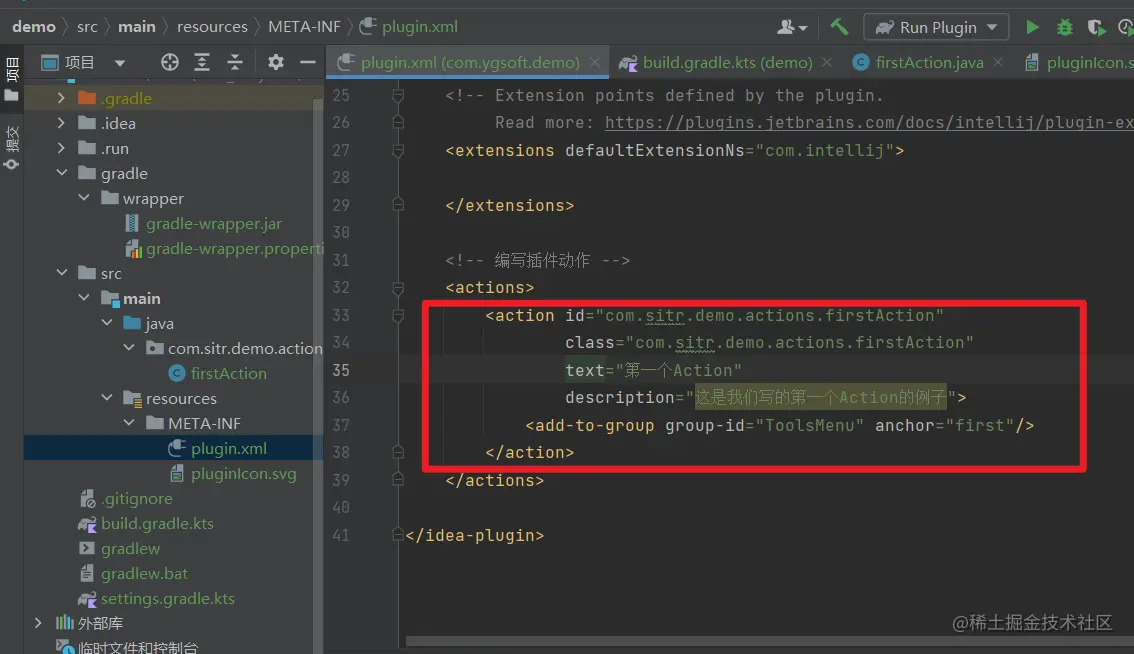The width and height of the screenshot is (1134, 654).
Task: Open the 项目 side tool window
Action: click(x=12, y=79)
